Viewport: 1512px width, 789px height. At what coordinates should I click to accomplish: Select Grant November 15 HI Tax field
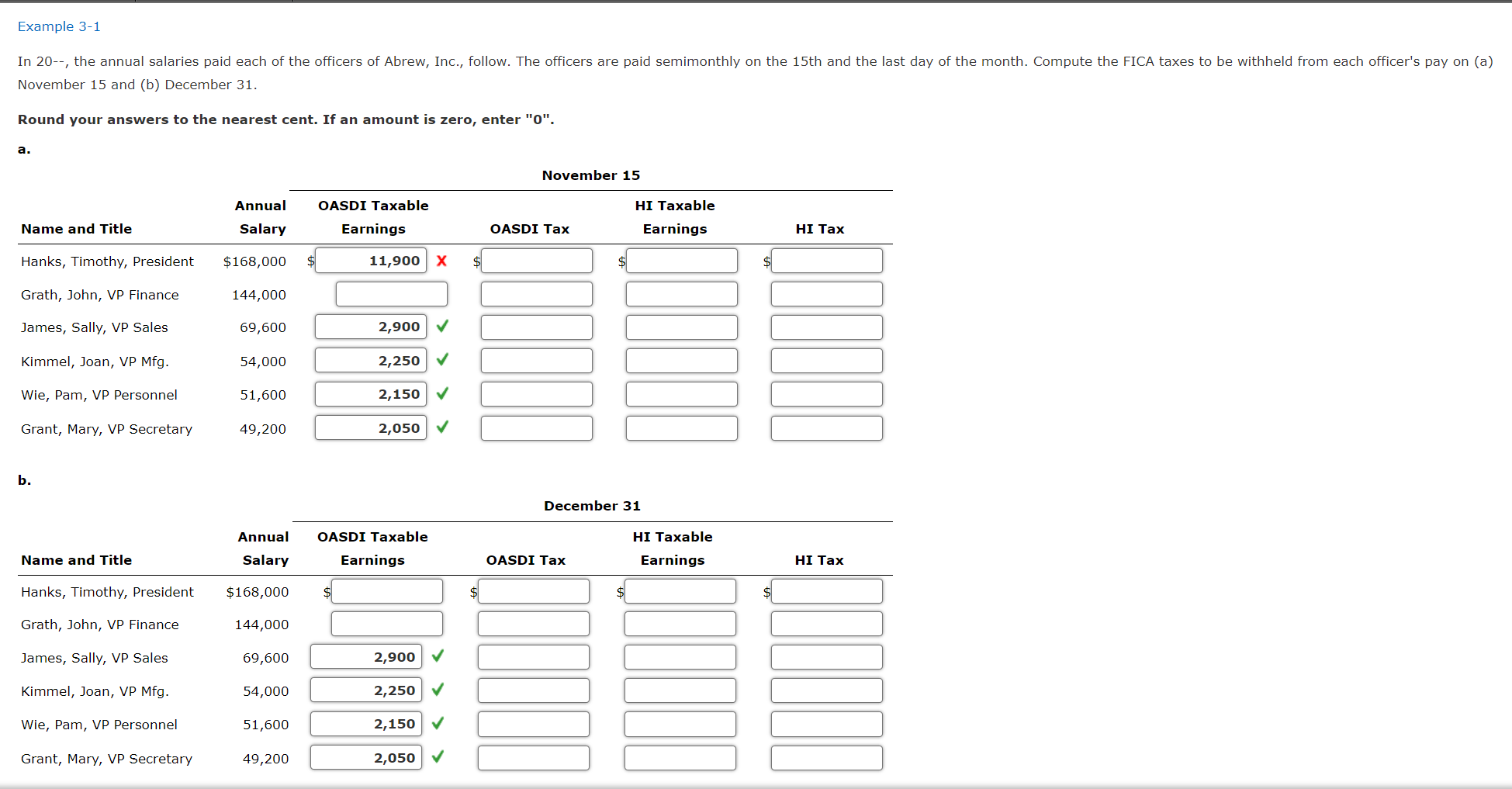tap(827, 428)
